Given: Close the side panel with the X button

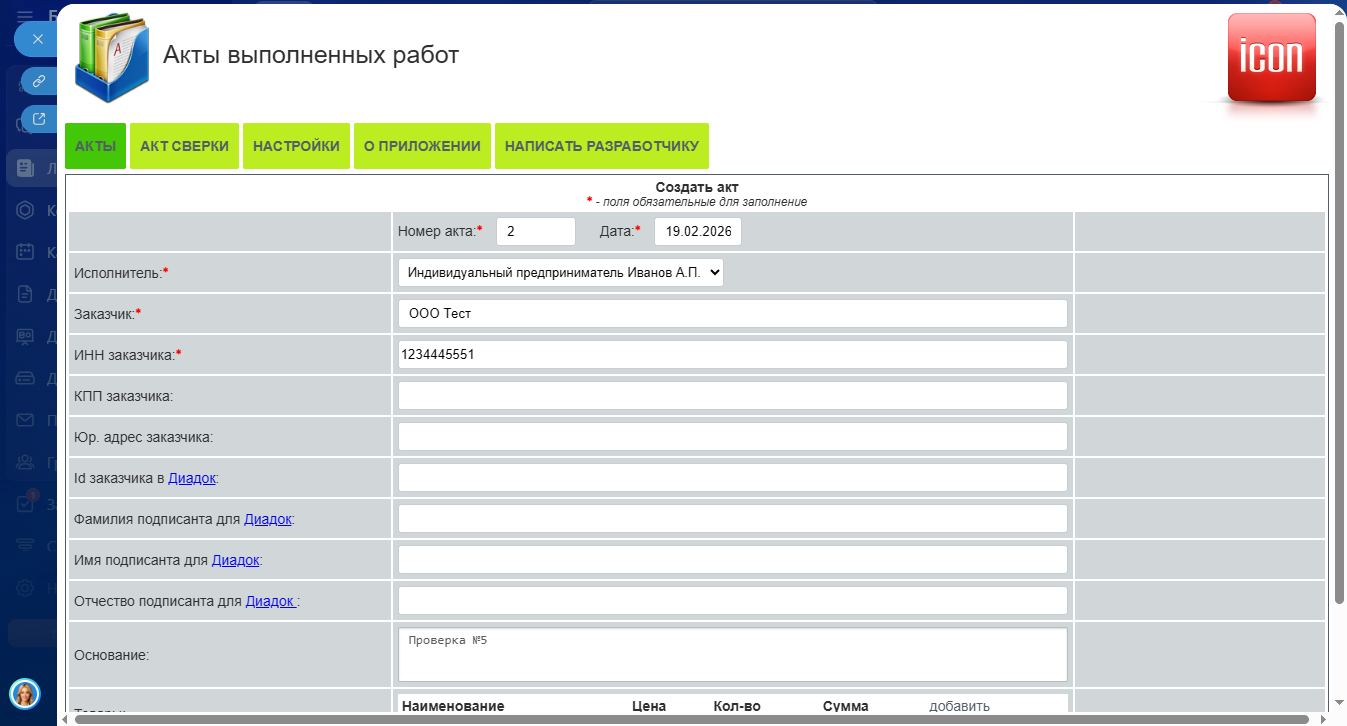Looking at the screenshot, I should pyautogui.click(x=37, y=39).
